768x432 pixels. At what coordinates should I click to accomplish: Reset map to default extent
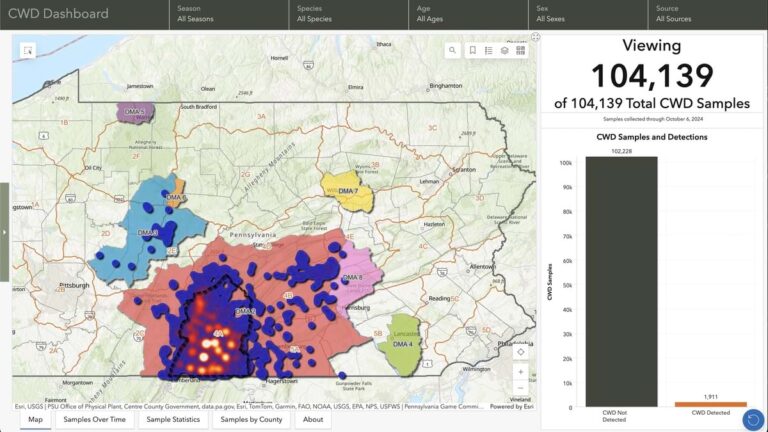[521, 352]
